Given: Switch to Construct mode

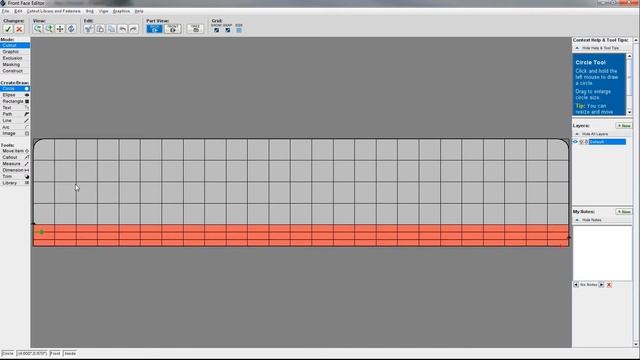Looking at the screenshot, I should (x=15, y=71).
